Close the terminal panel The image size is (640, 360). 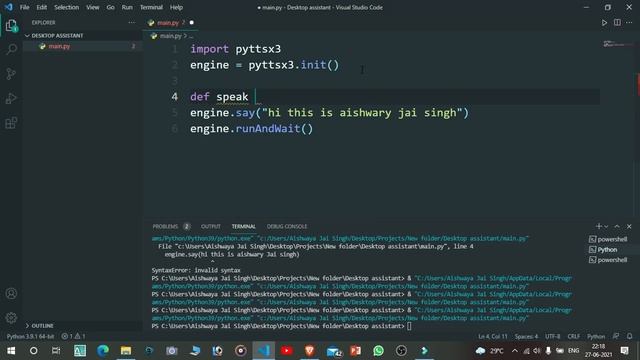pyautogui.click(x=629, y=226)
